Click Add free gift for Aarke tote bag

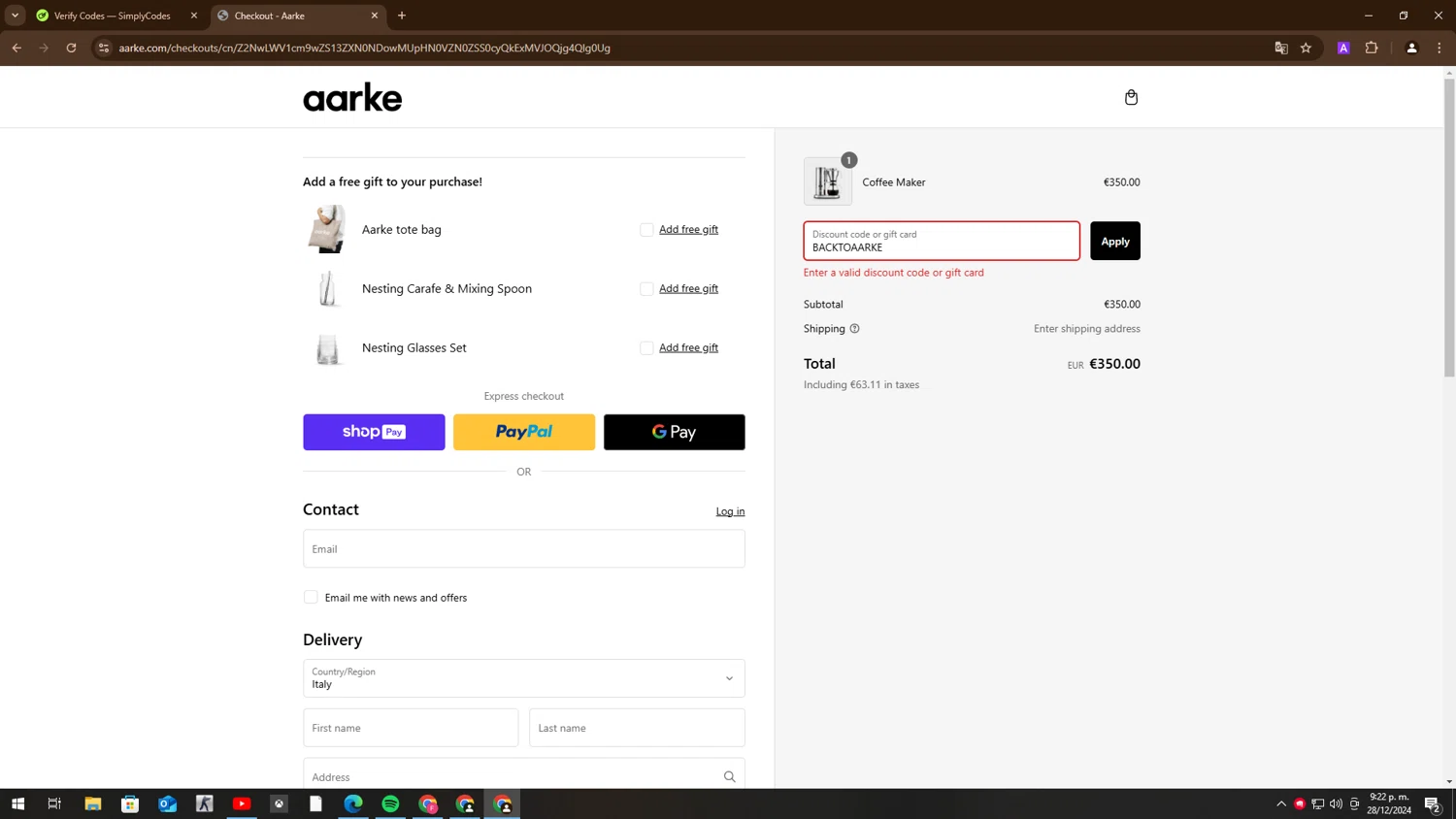click(688, 229)
